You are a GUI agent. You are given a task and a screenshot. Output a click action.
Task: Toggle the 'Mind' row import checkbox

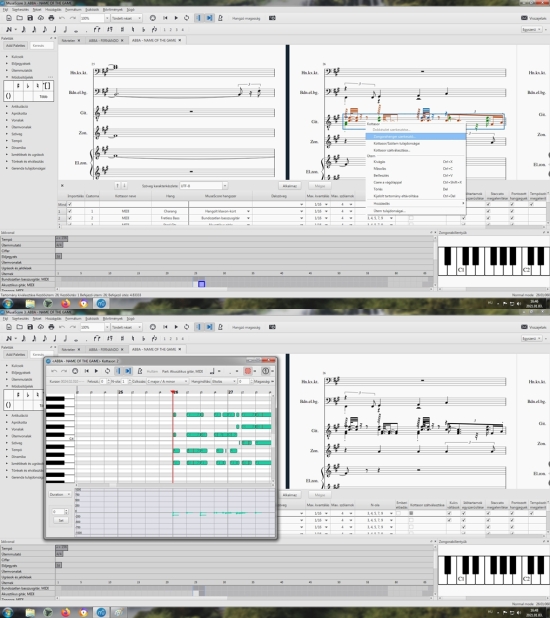coord(70,204)
